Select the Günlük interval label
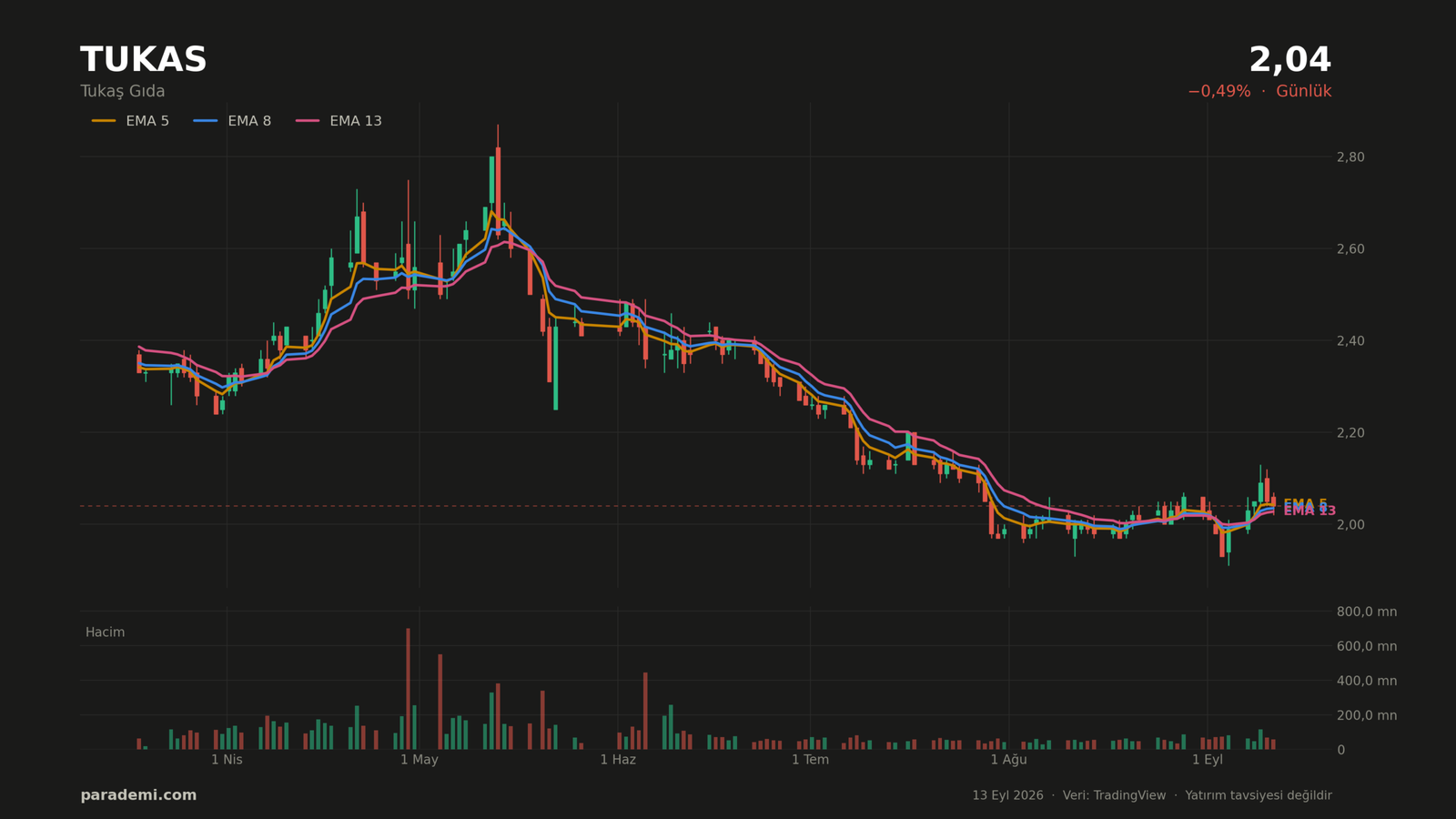This screenshot has height=819, width=1456. click(1304, 92)
